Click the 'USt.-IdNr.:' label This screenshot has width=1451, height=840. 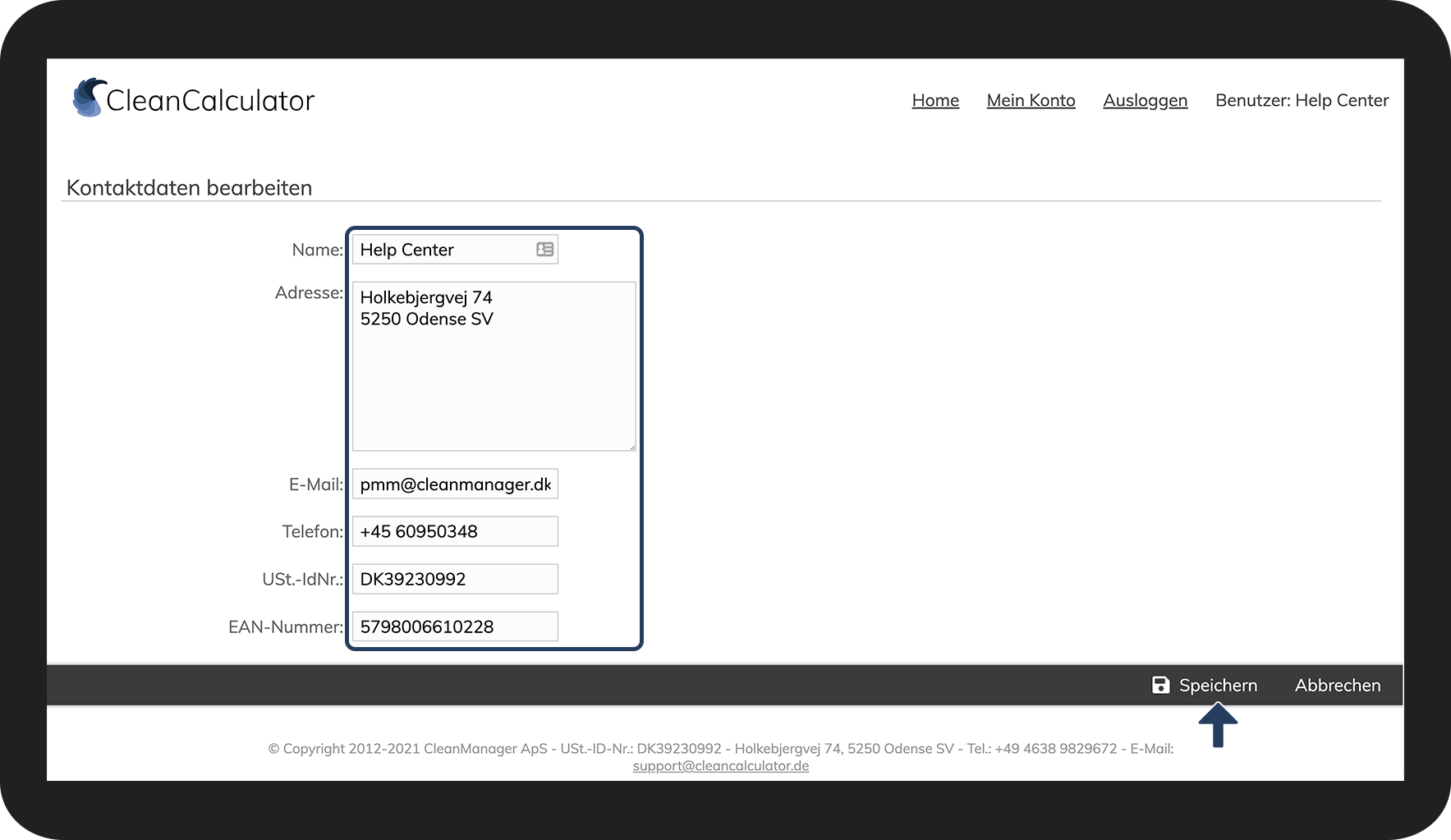click(302, 579)
